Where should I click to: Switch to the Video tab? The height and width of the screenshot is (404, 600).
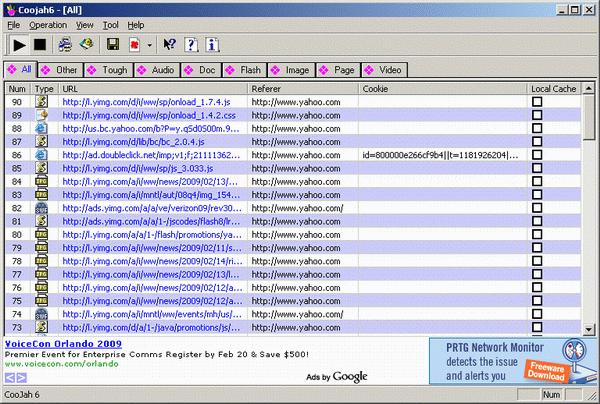[x=384, y=70]
